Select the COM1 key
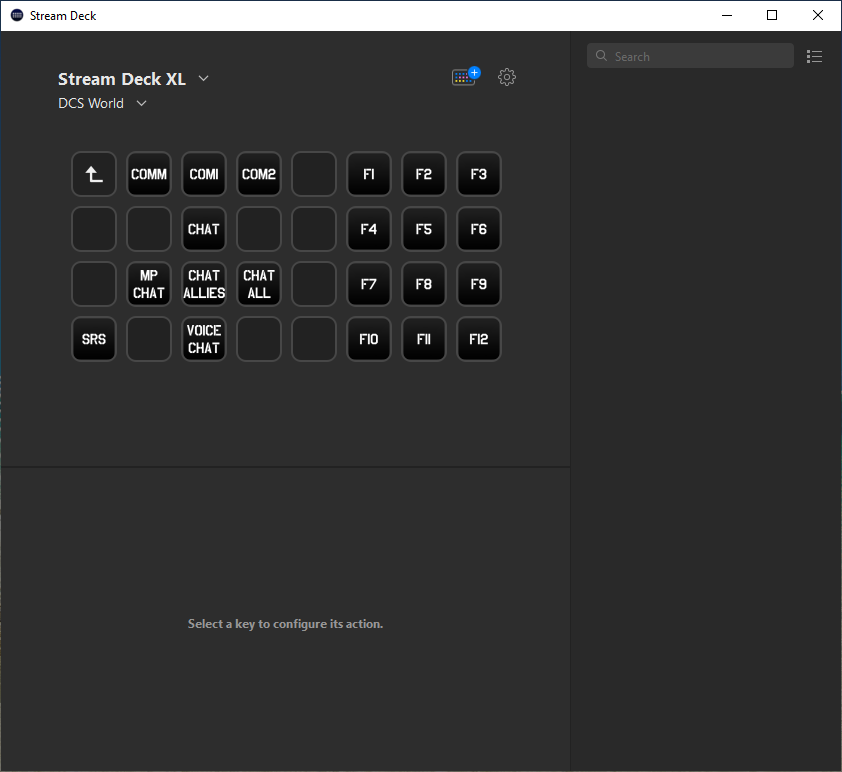This screenshot has height=772, width=842. 204,174
